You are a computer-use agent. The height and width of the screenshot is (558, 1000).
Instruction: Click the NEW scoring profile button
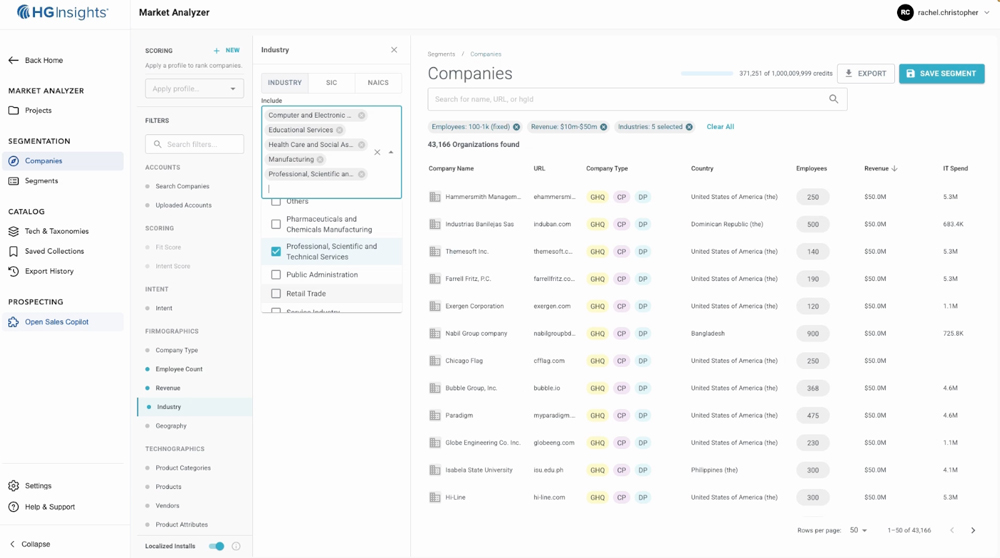point(226,50)
